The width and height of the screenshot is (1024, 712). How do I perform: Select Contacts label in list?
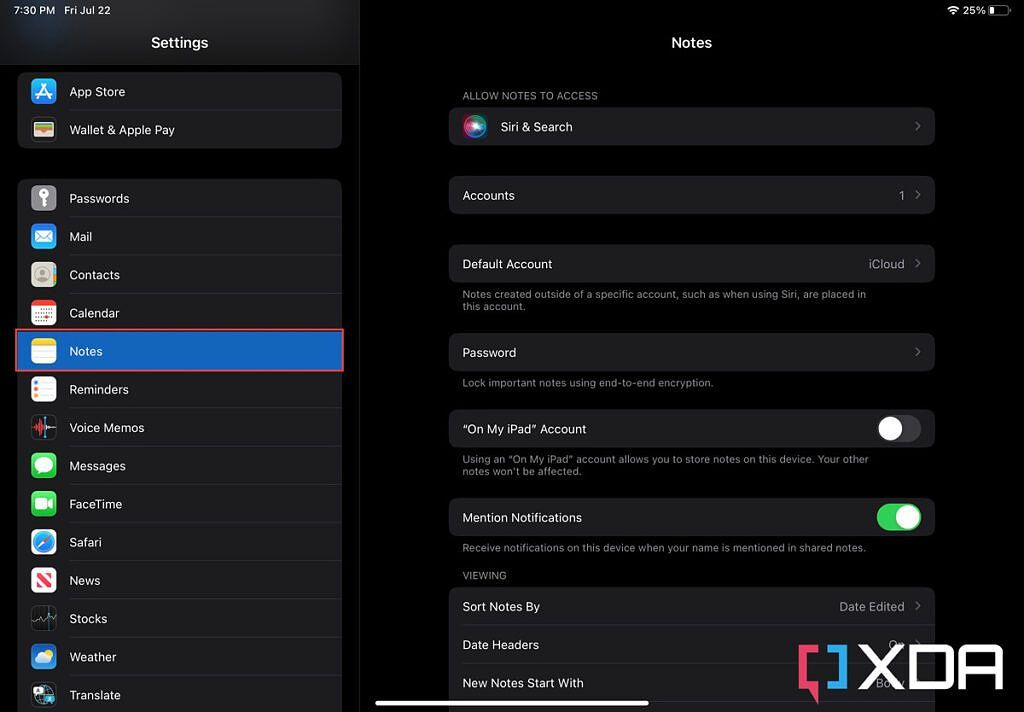[x=95, y=275]
